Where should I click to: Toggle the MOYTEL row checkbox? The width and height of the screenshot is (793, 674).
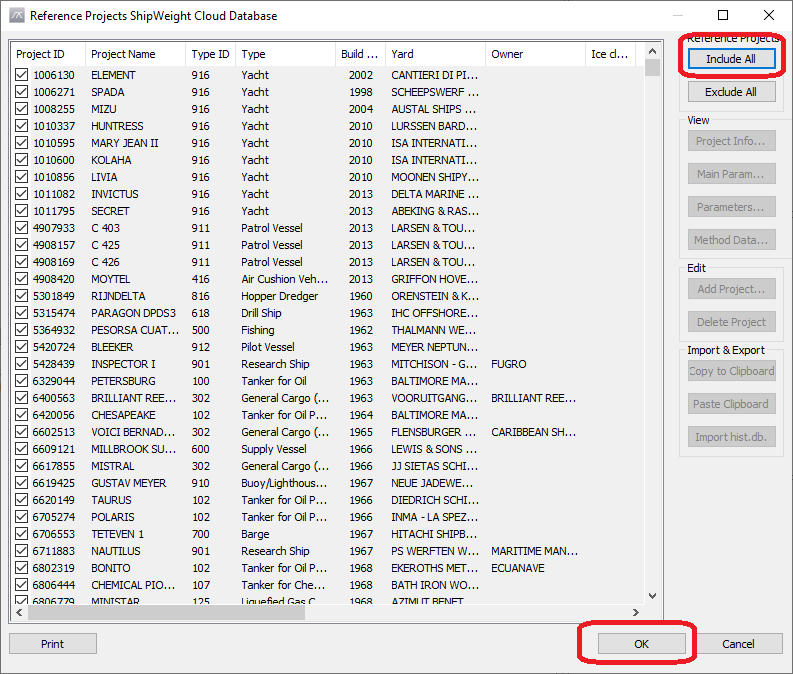pyautogui.click(x=21, y=279)
